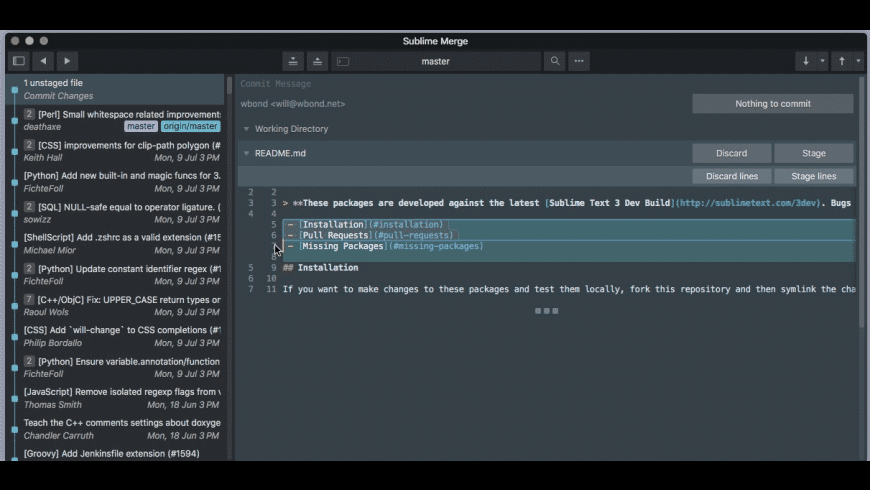Select the CSS will-change completions commit

point(115,336)
